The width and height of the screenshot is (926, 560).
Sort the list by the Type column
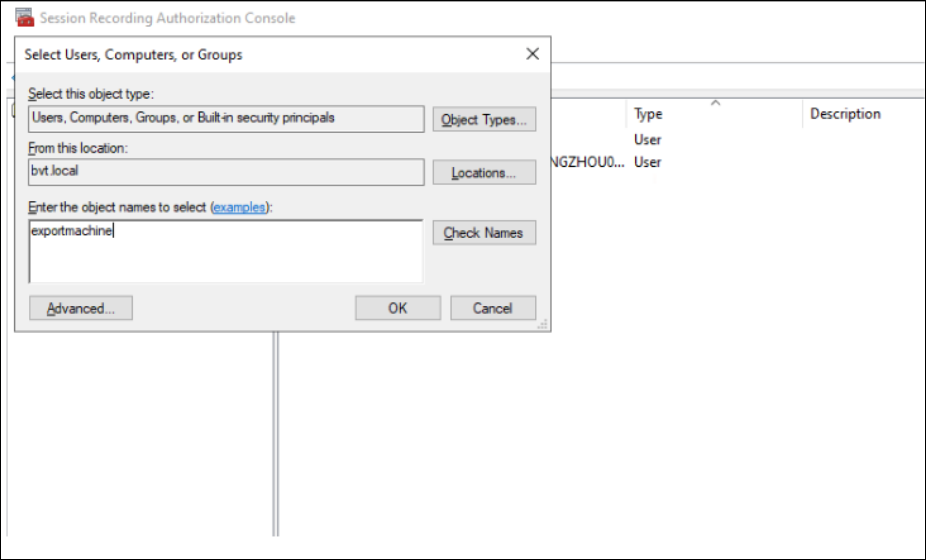click(x=648, y=115)
